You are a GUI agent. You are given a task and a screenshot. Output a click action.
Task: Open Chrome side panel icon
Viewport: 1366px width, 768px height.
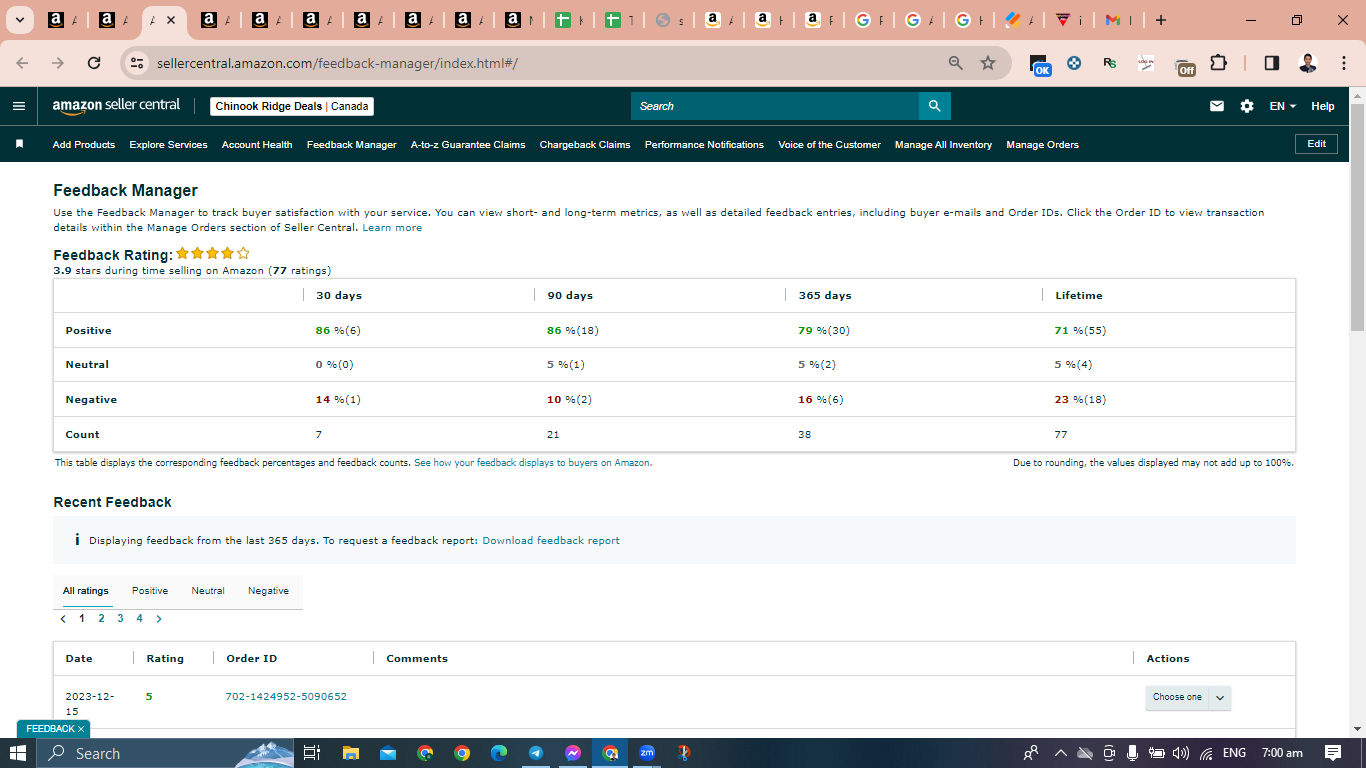click(x=1272, y=63)
